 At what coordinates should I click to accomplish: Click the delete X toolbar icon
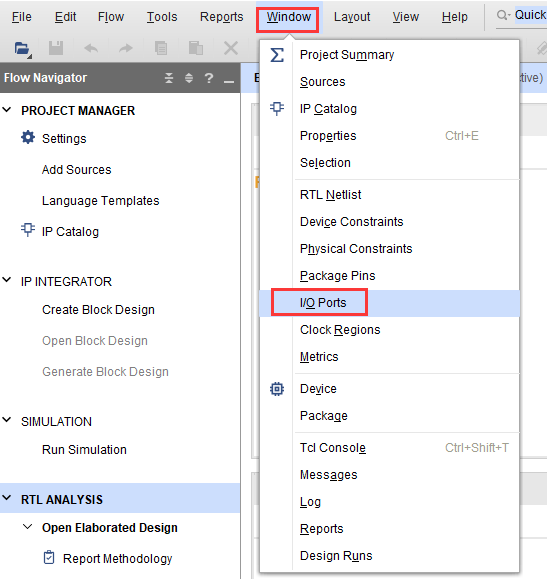tap(231, 48)
